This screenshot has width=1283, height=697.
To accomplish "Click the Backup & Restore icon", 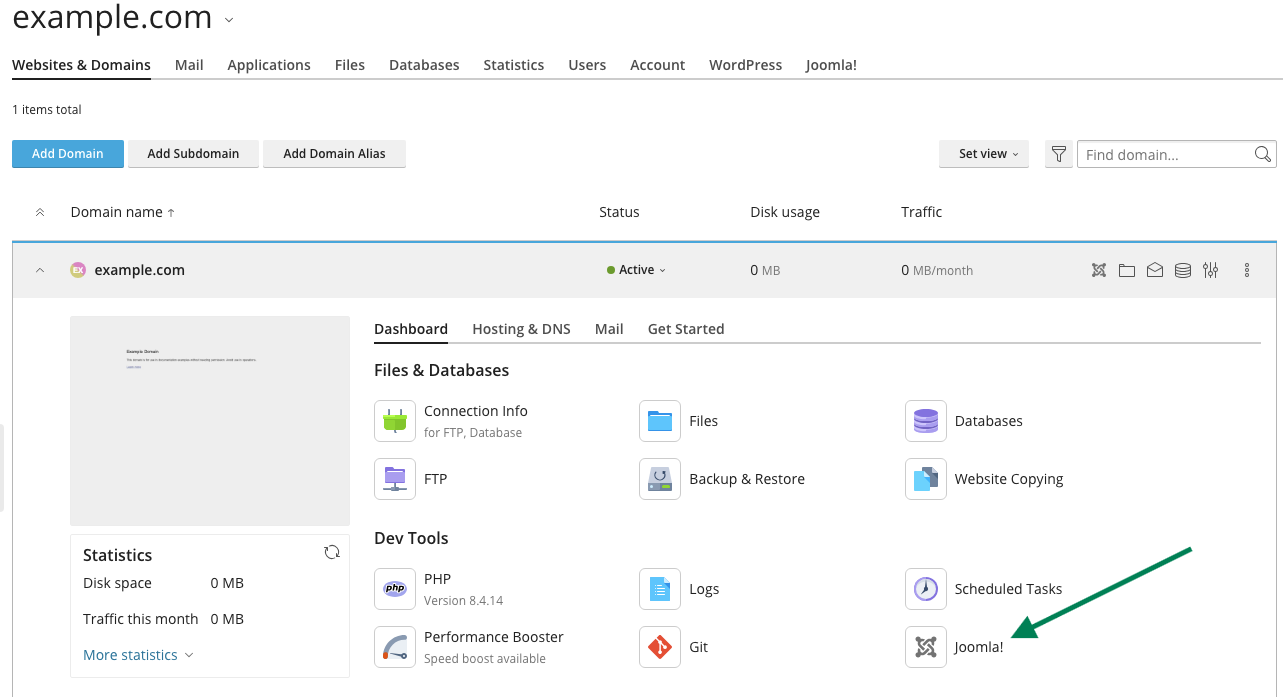I will tap(660, 479).
